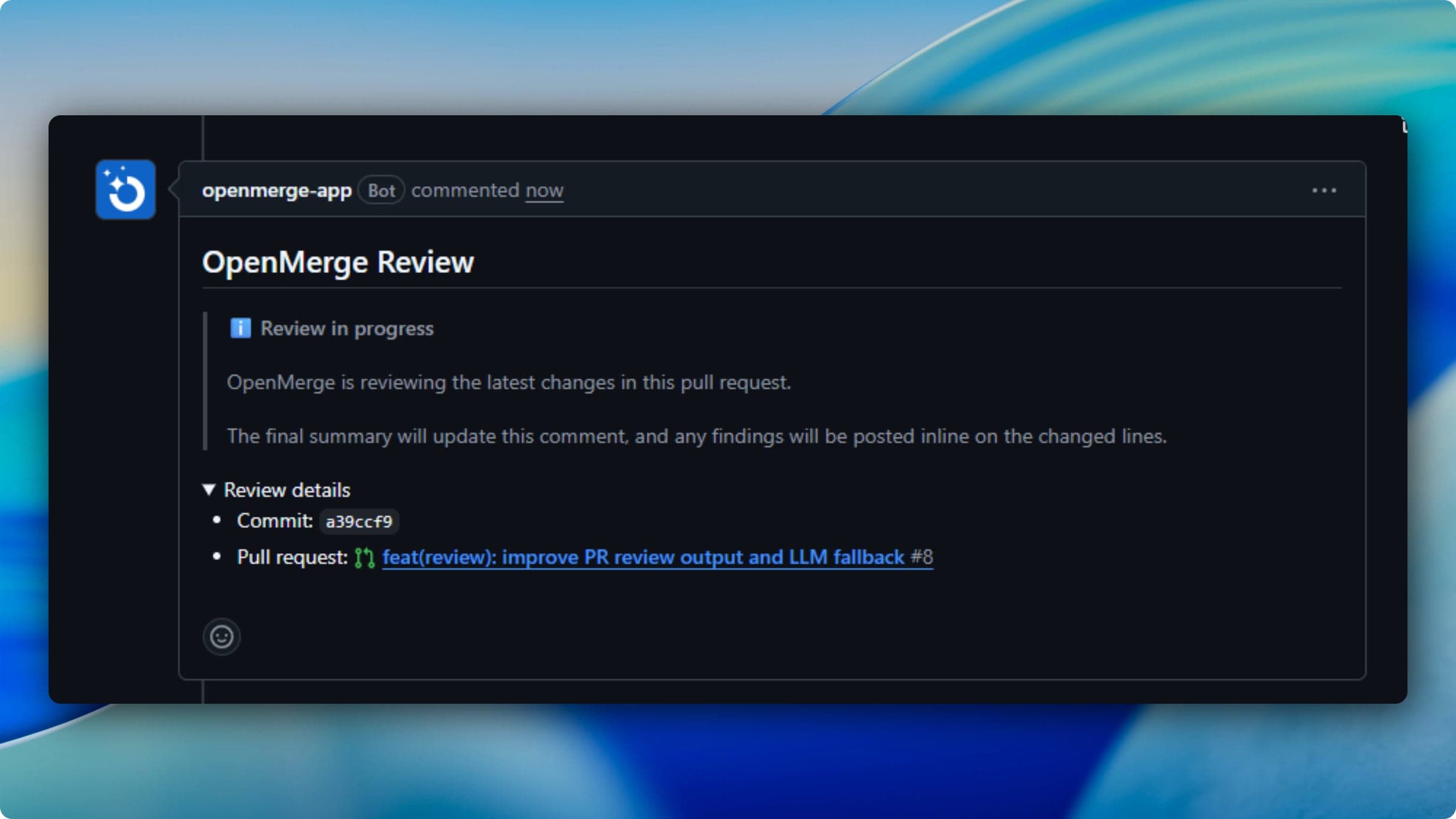Open the openmerge-app author name link
This screenshot has height=819, width=1456.
[x=277, y=190]
